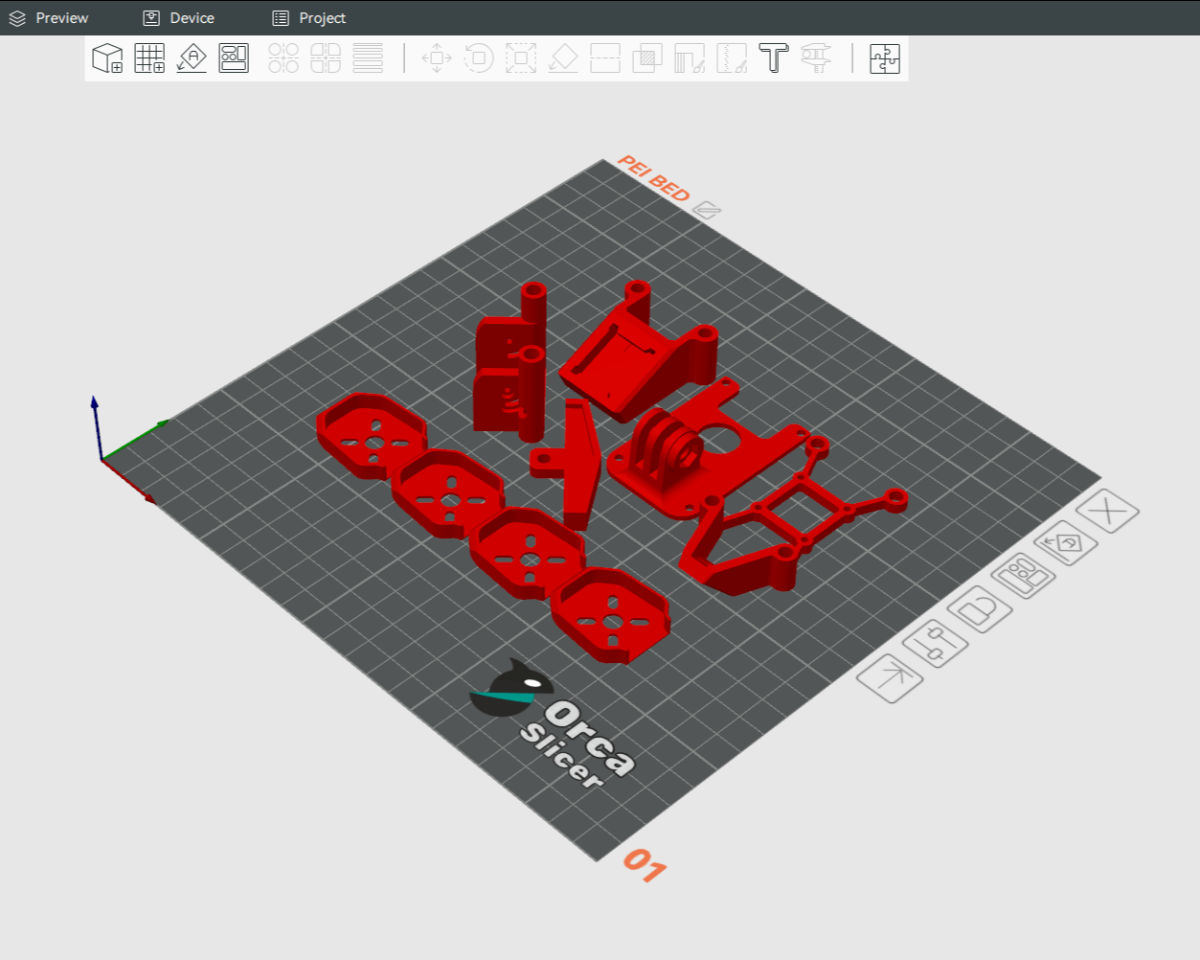Switch to the Device tab
The height and width of the screenshot is (960, 1200).
pyautogui.click(x=178, y=18)
